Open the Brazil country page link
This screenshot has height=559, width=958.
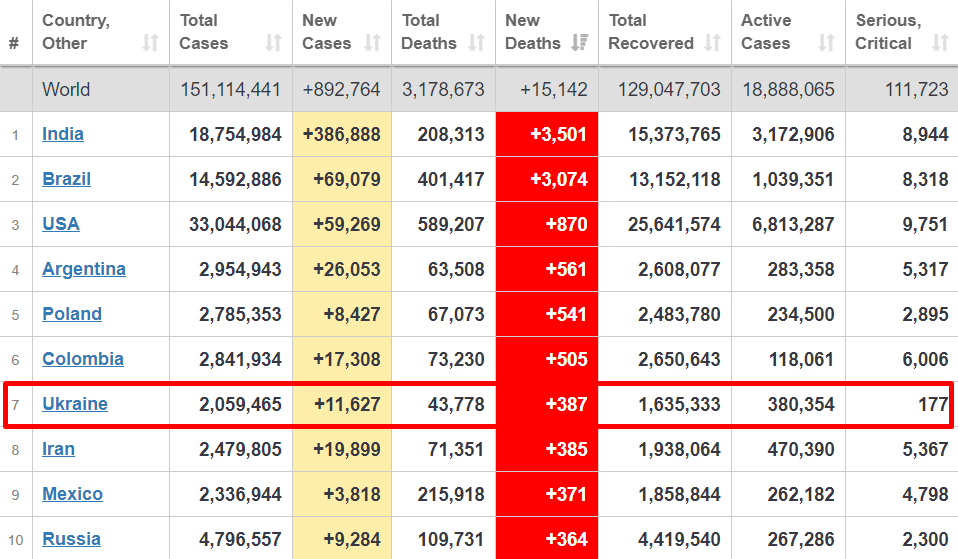click(66, 179)
